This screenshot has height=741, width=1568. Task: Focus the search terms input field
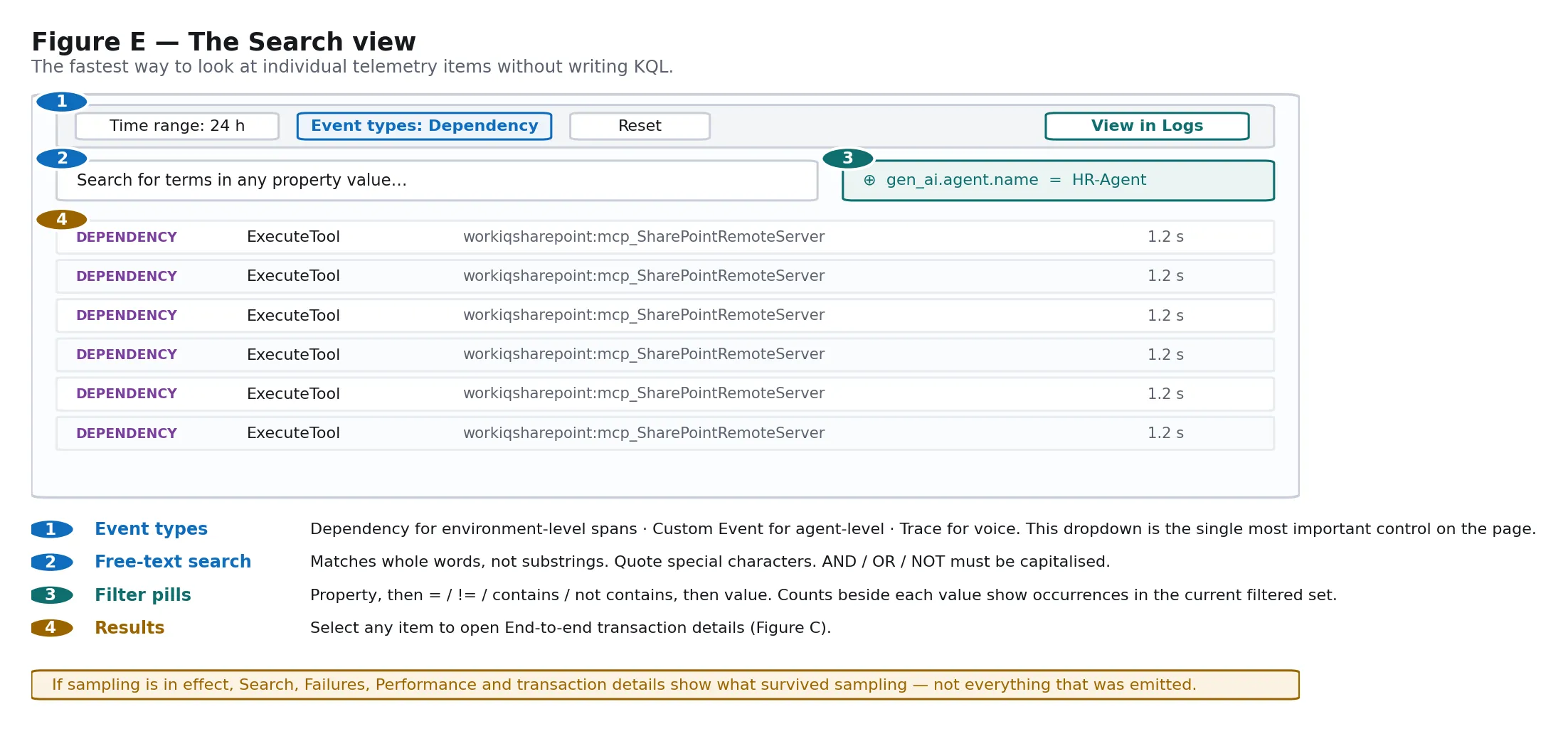pos(437,181)
